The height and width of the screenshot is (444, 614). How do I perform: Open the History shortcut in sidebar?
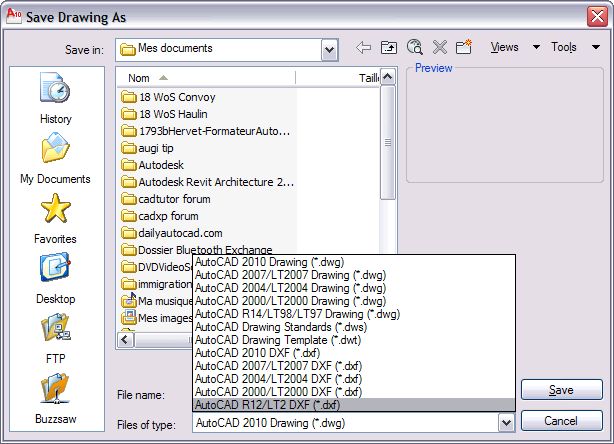[55, 98]
